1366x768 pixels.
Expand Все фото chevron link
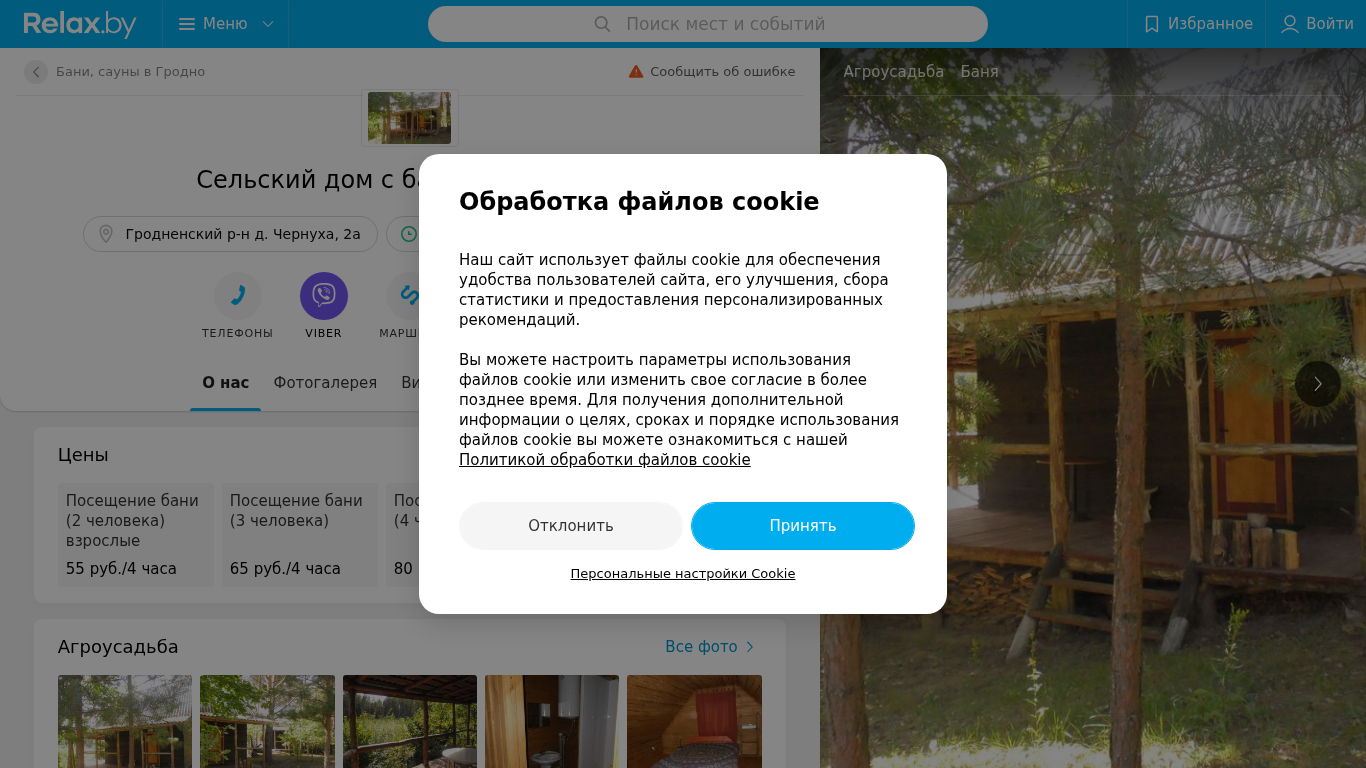(x=710, y=647)
